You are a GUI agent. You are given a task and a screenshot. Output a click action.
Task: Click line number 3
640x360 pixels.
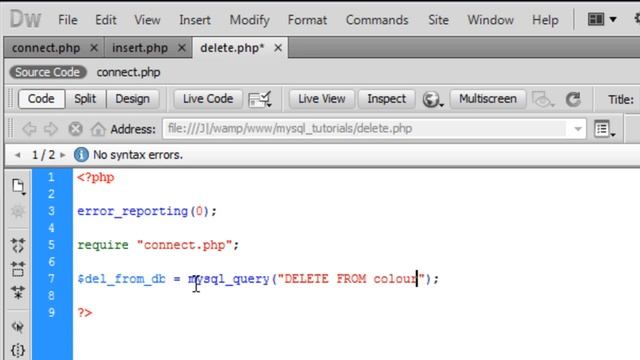(x=51, y=211)
